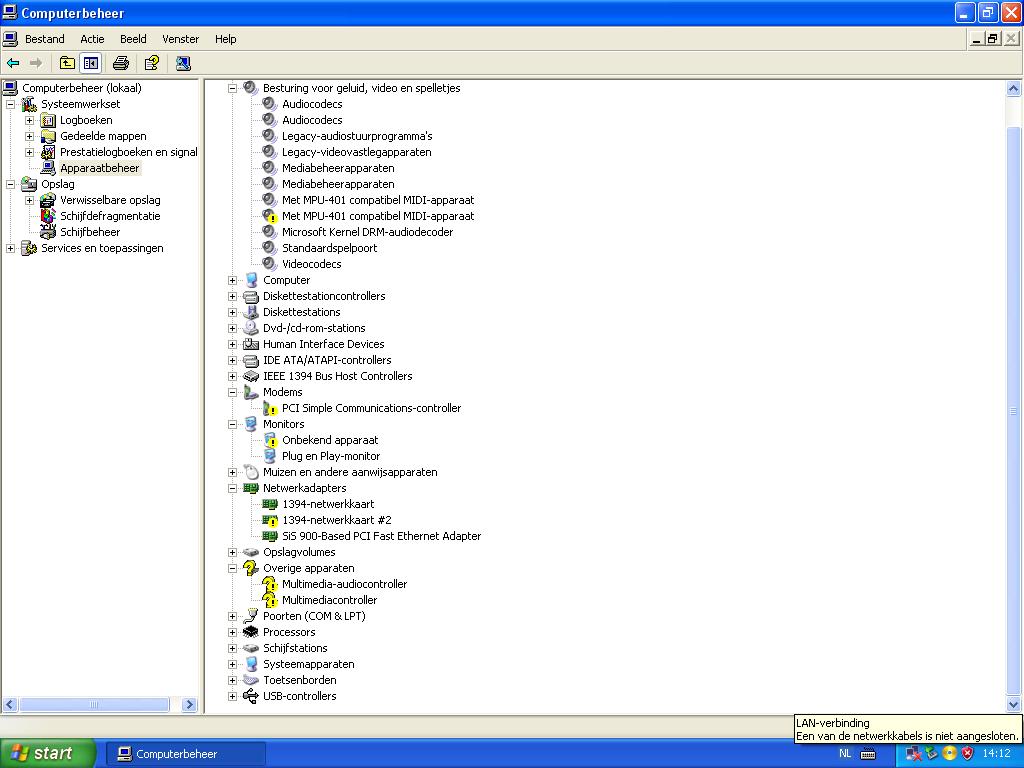
Task: Click the Videocodecs device icon
Action: (x=270, y=264)
